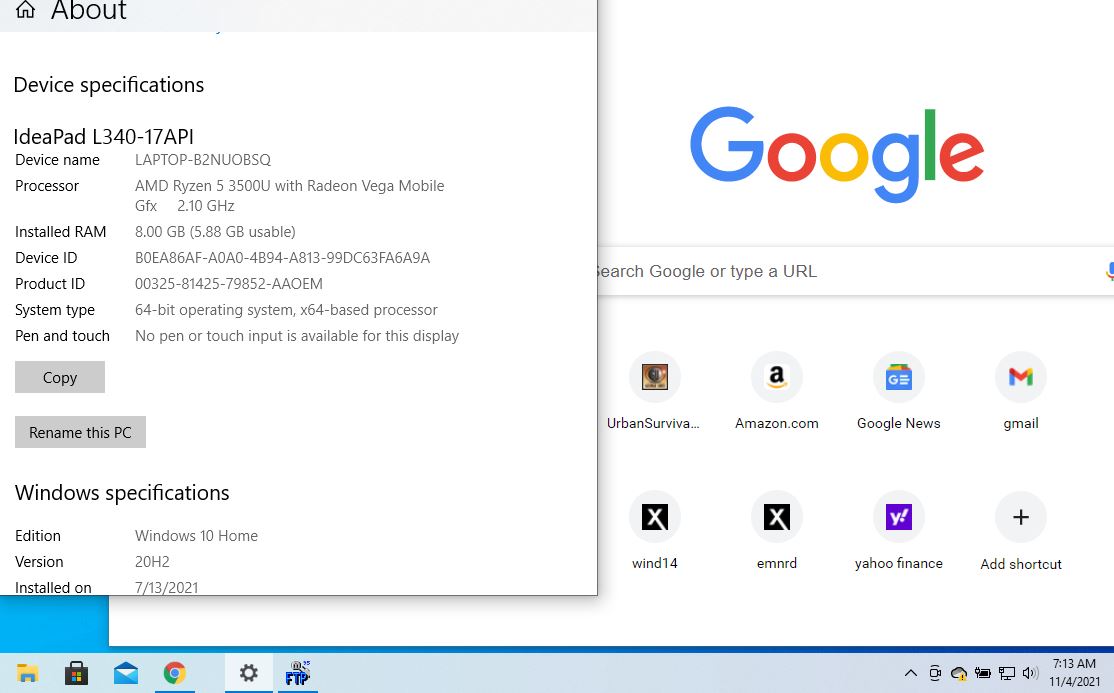Open File Explorer from the taskbar
The height and width of the screenshot is (693, 1114).
27,673
